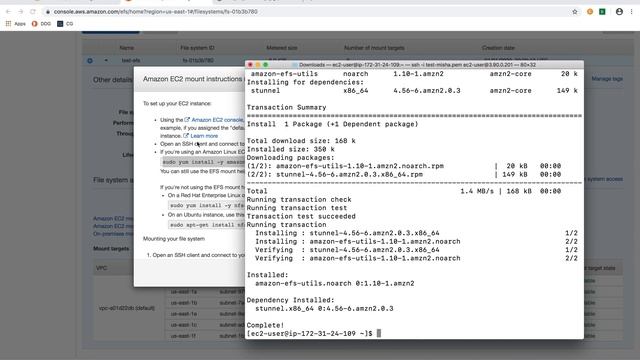Close the terminal with the red button

pyautogui.click(x=251, y=65)
